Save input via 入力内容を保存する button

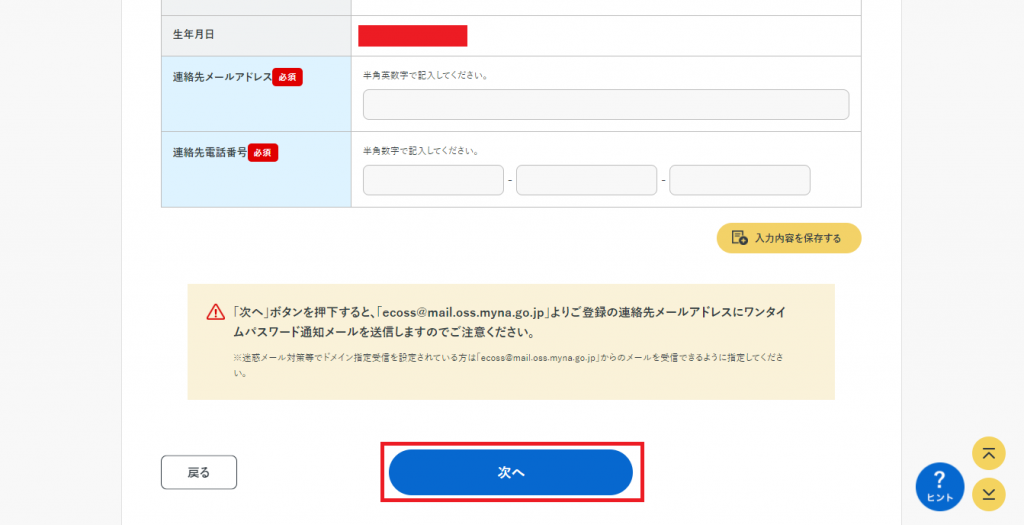coord(789,238)
